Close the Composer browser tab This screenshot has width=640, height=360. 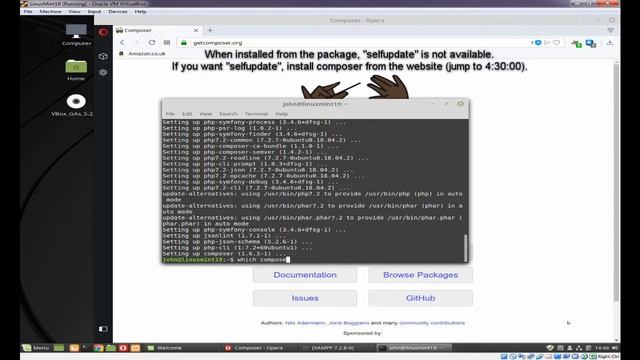click(x=196, y=30)
